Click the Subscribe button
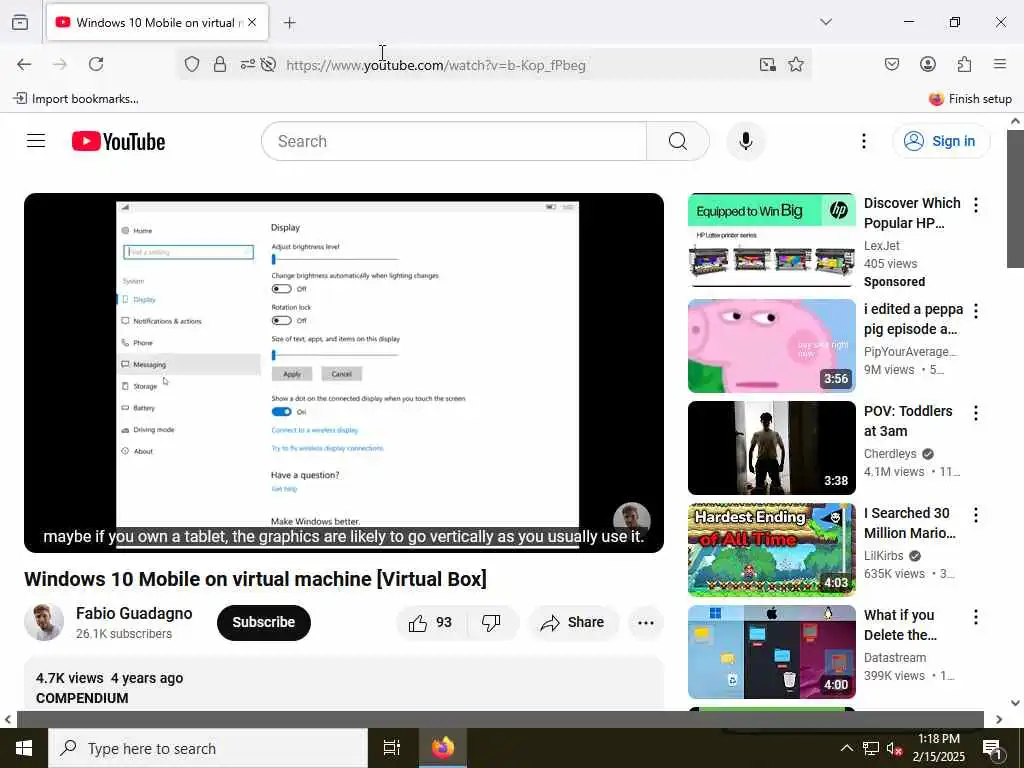 pyautogui.click(x=264, y=622)
